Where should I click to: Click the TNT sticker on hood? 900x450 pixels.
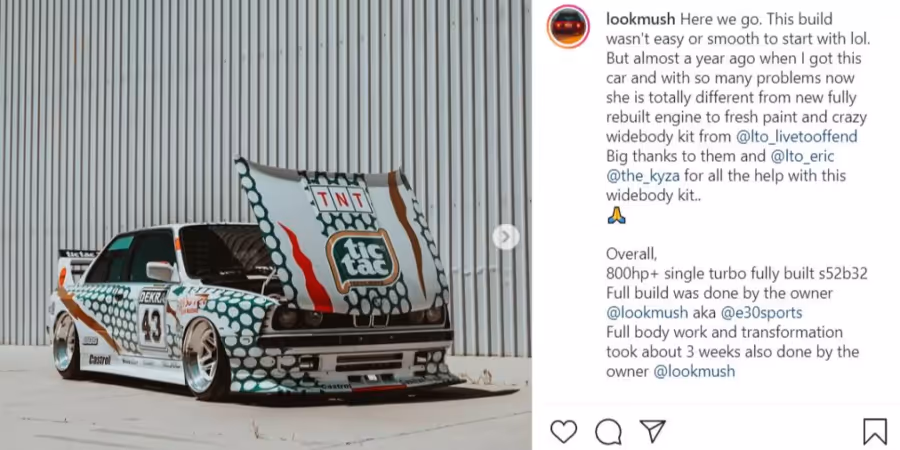tap(341, 199)
